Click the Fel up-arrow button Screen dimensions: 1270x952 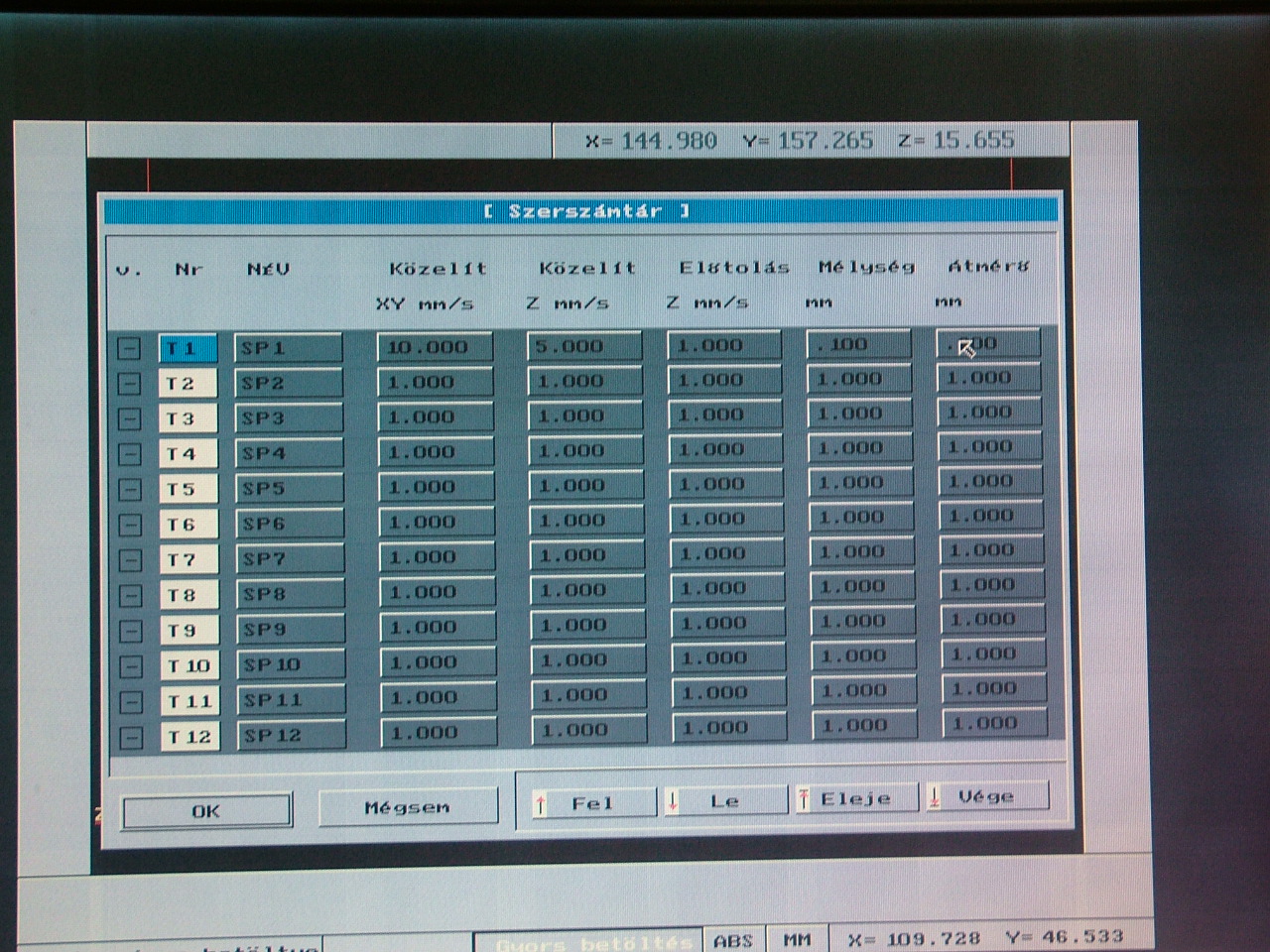[x=592, y=803]
